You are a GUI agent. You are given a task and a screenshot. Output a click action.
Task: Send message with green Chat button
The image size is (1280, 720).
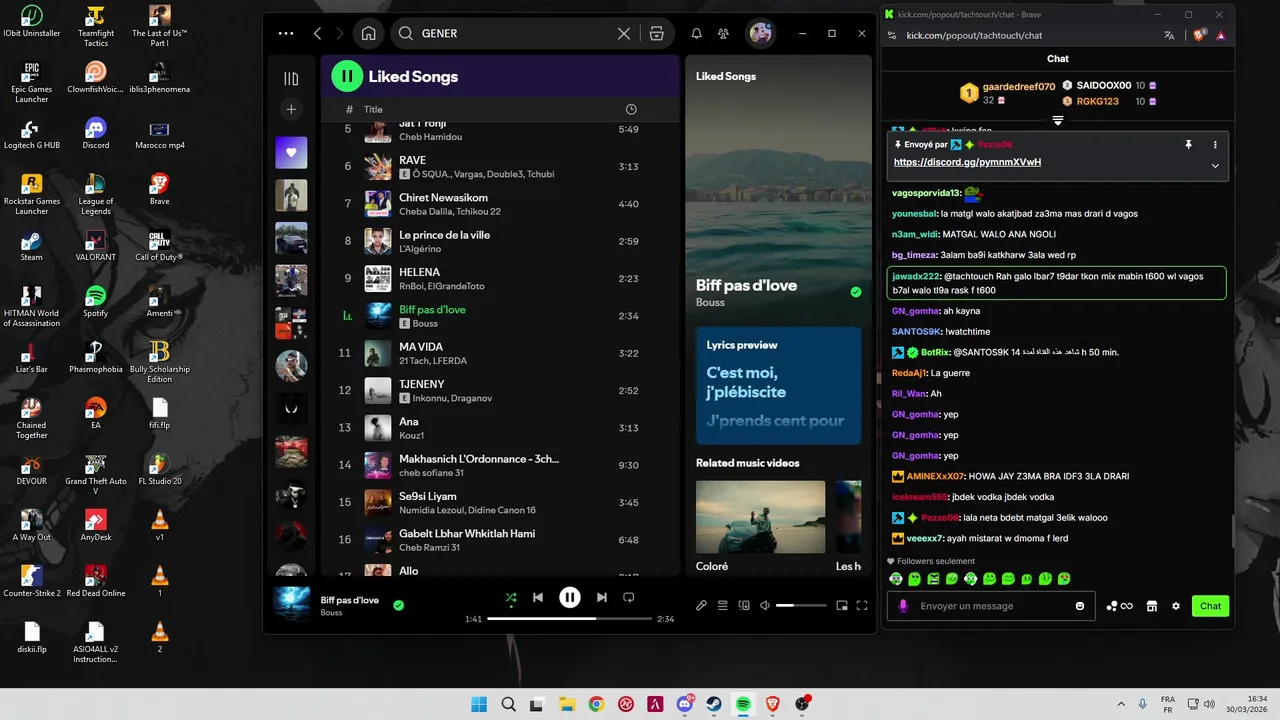click(x=1210, y=606)
